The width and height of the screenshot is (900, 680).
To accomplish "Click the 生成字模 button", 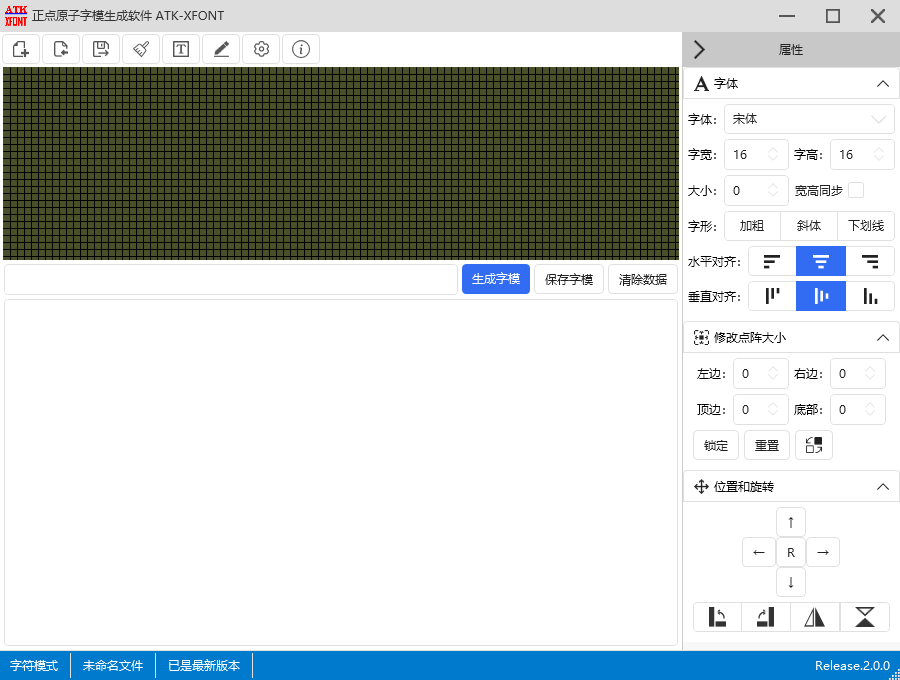I will [x=496, y=279].
